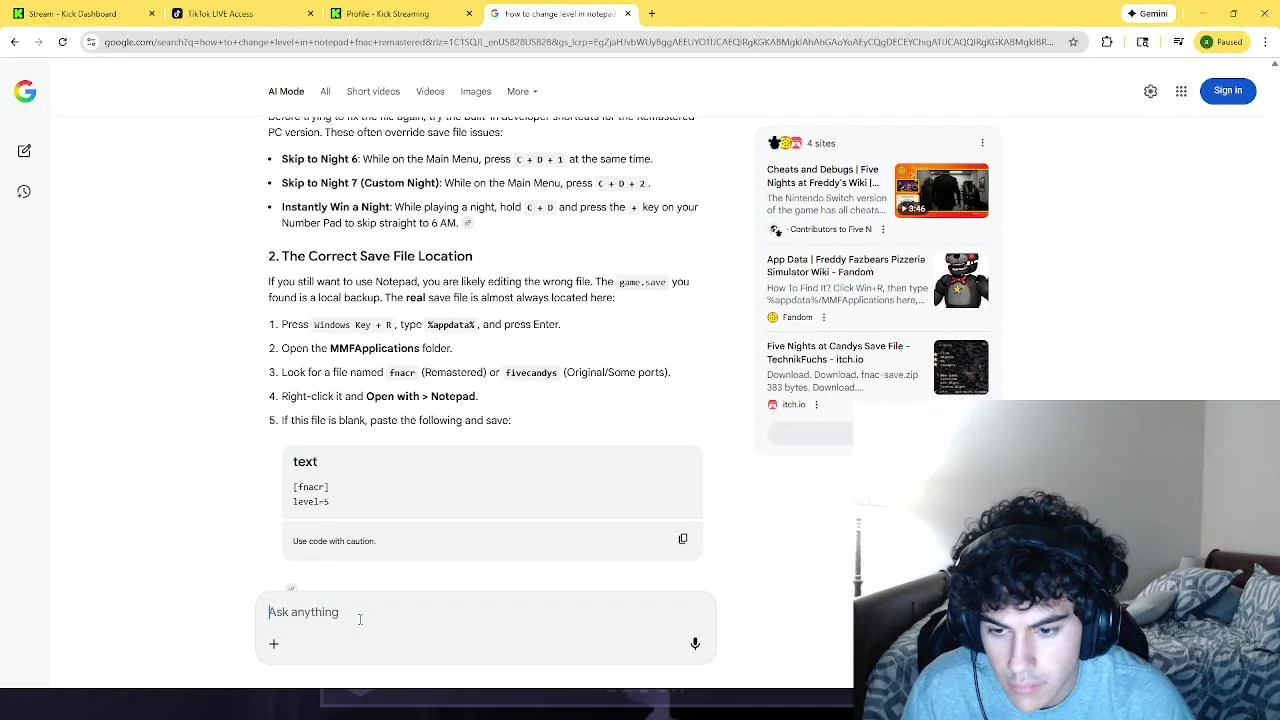Open more options for Contributors to Five N source

click(x=883, y=230)
